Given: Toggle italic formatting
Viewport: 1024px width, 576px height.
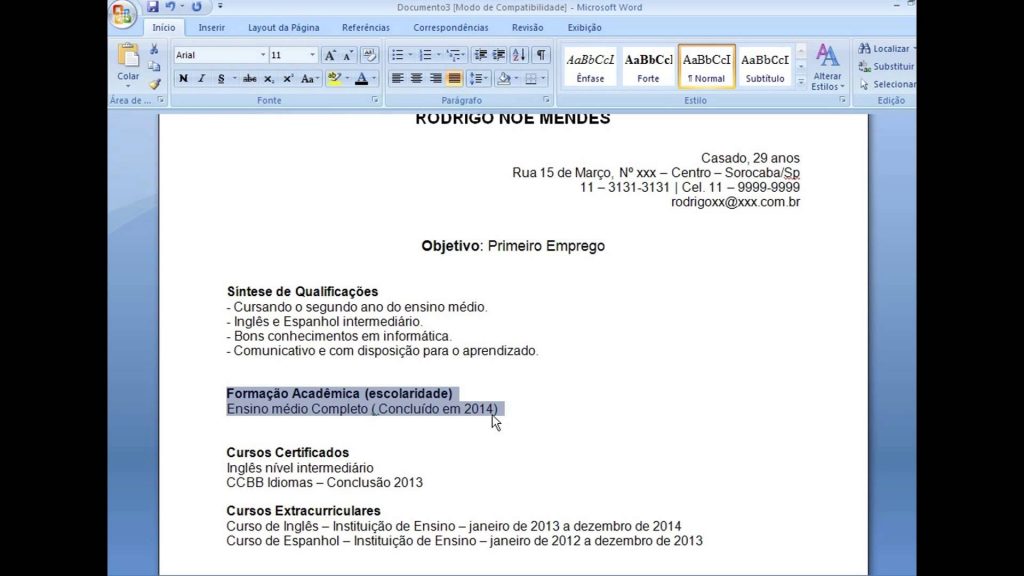Looking at the screenshot, I should pos(201,78).
